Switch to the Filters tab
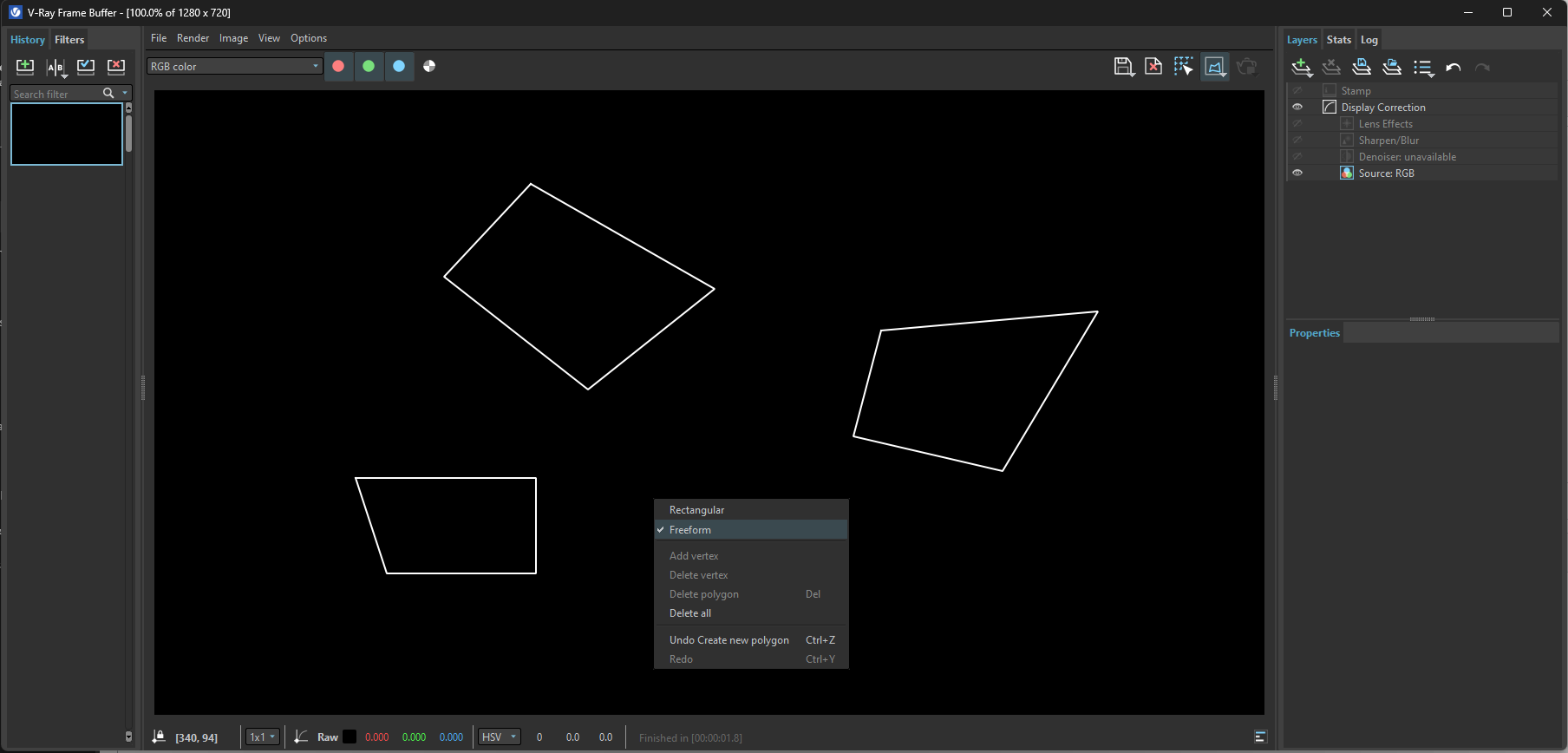 tap(69, 40)
